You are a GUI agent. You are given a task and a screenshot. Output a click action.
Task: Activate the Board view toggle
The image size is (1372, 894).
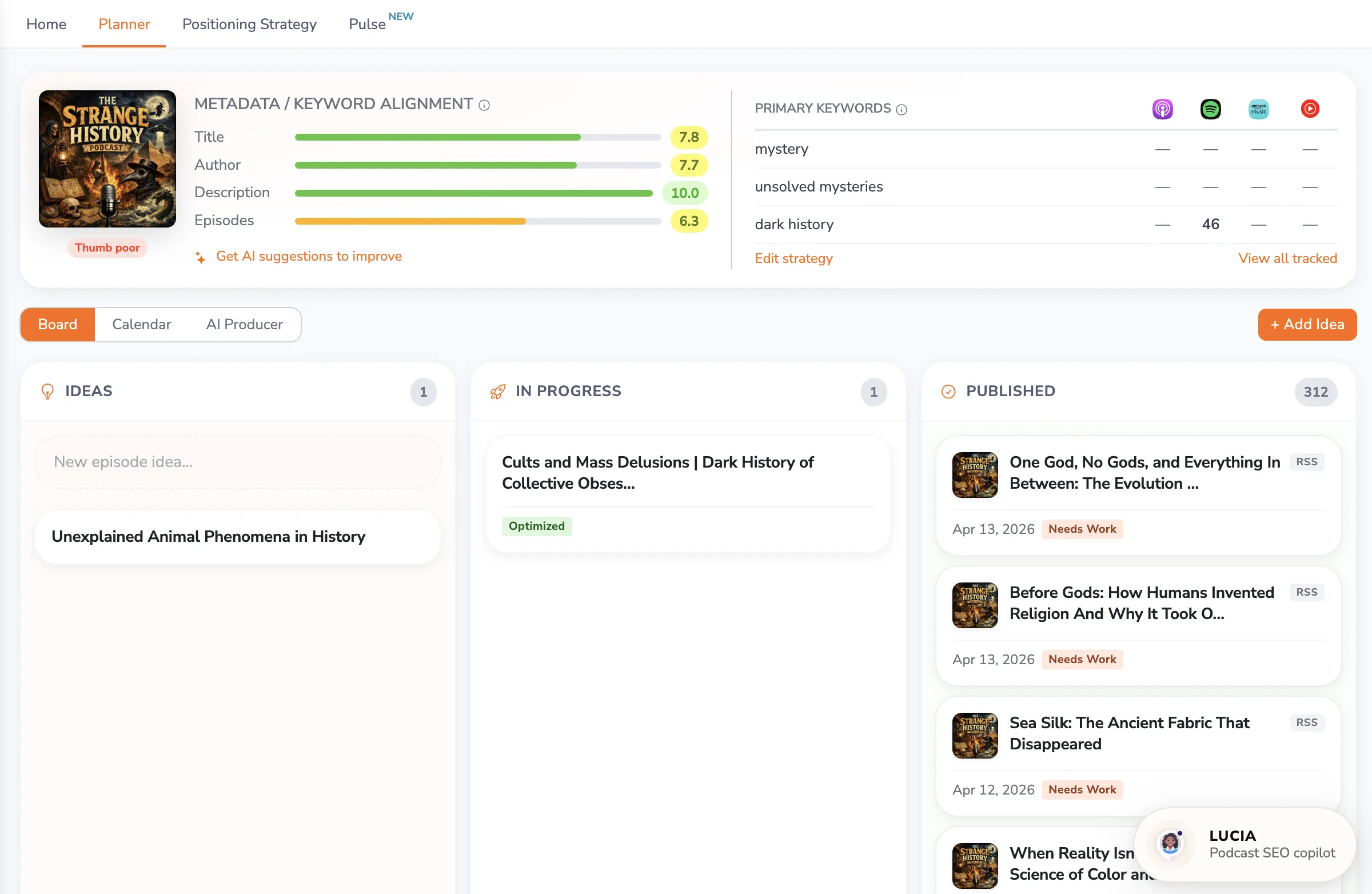(57, 325)
